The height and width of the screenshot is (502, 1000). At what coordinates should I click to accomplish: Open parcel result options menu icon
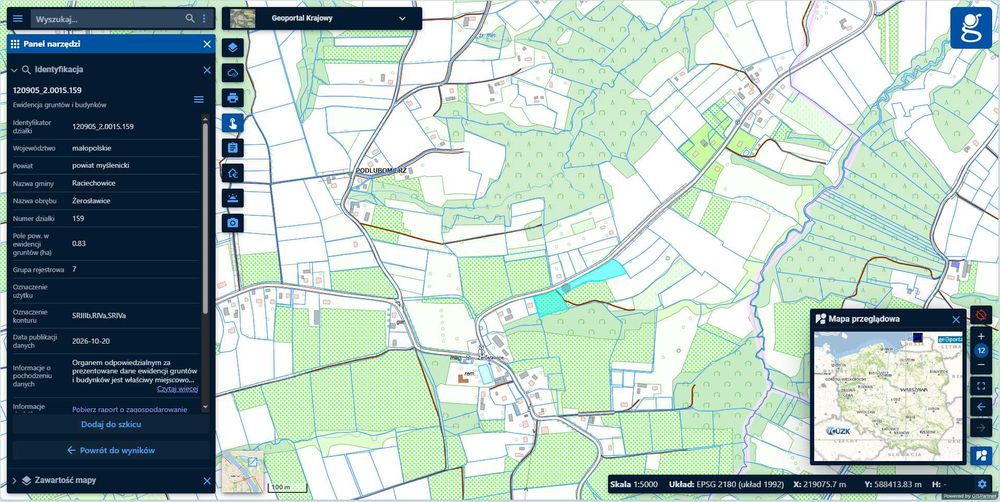[199, 99]
